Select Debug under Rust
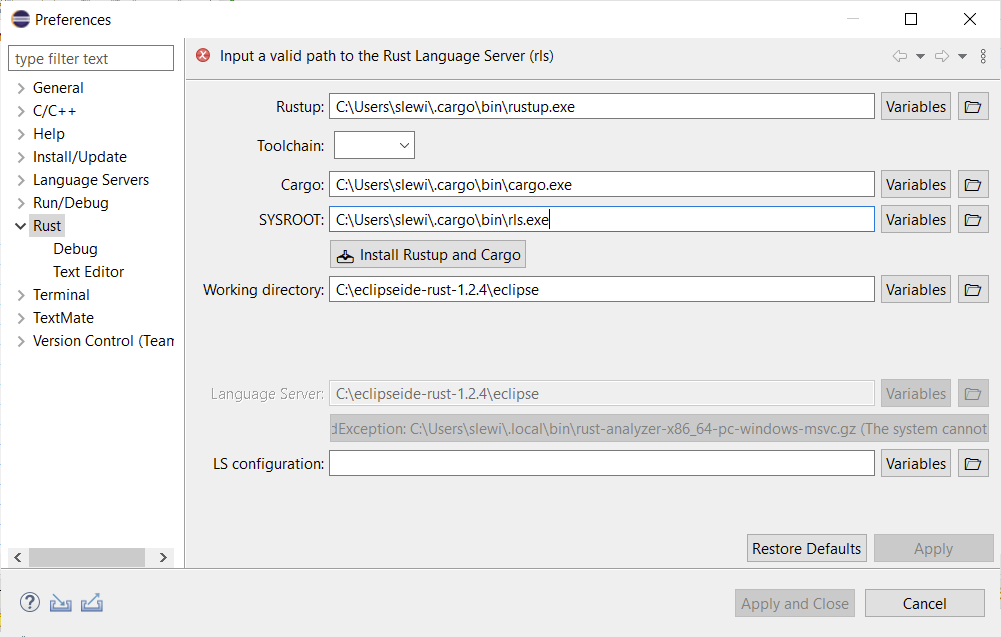This screenshot has height=637, width=1001. 75,249
